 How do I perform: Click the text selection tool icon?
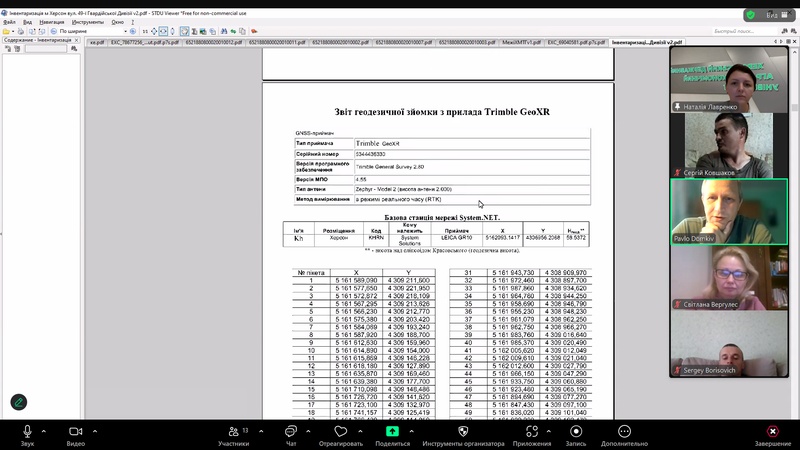coord(194,31)
